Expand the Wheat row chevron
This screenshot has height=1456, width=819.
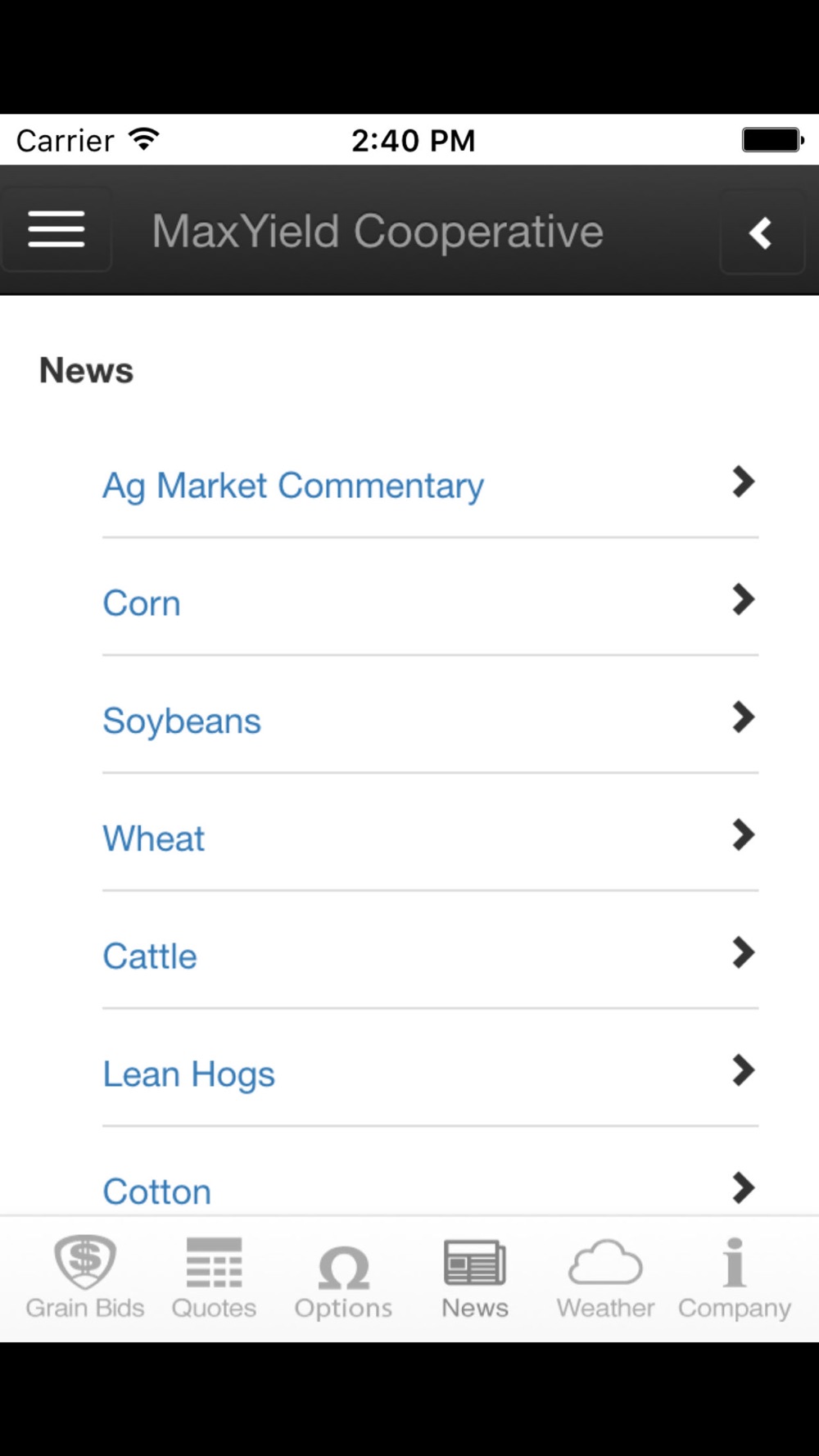click(743, 835)
